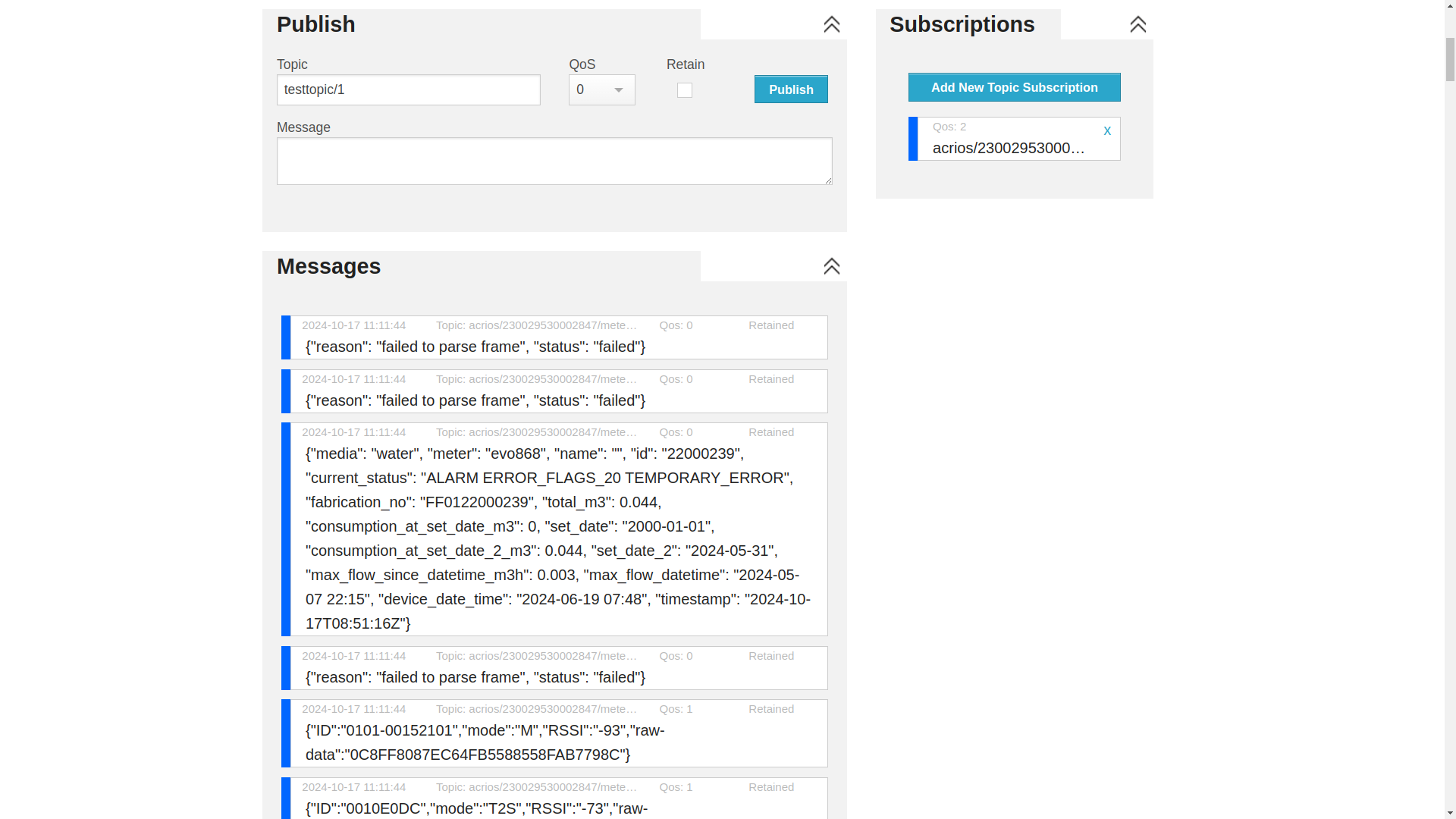Screen dimensions: 1456x819
Task: Collapse the Publish panel via chevron icon
Action: point(831,25)
